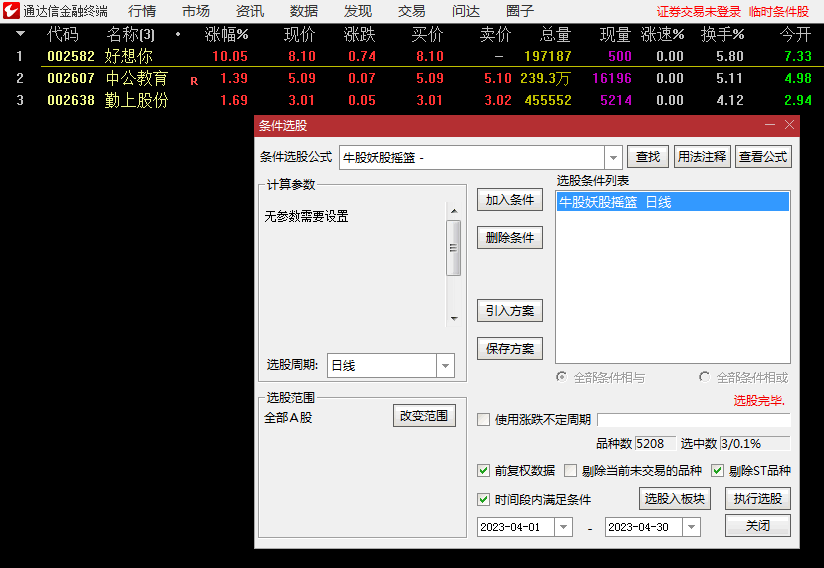Sort by 现价 column header

click(x=300, y=35)
